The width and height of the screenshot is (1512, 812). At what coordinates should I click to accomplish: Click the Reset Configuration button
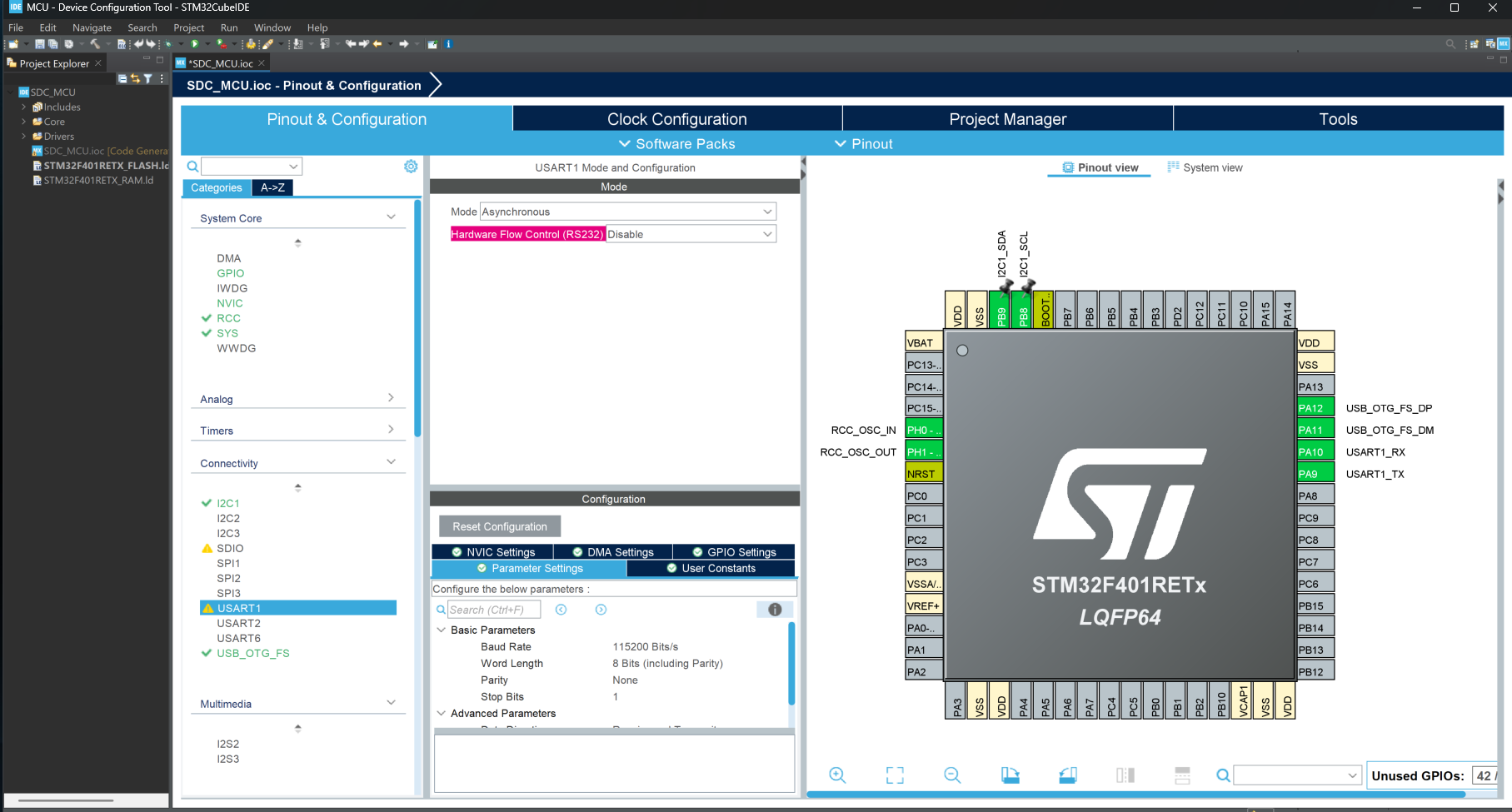point(499,526)
